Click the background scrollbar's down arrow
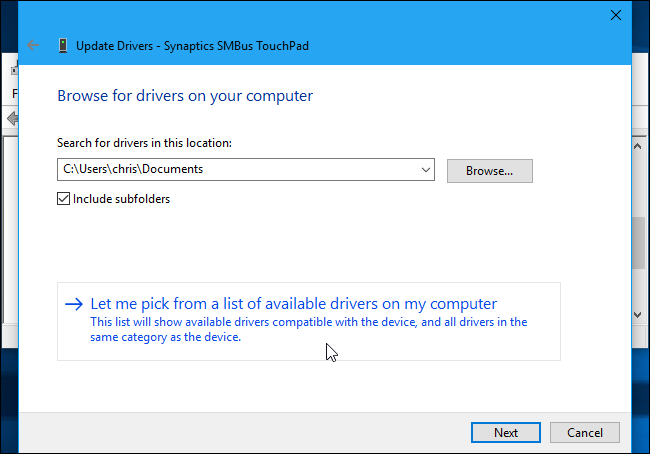The width and height of the screenshot is (650, 454). click(639, 314)
